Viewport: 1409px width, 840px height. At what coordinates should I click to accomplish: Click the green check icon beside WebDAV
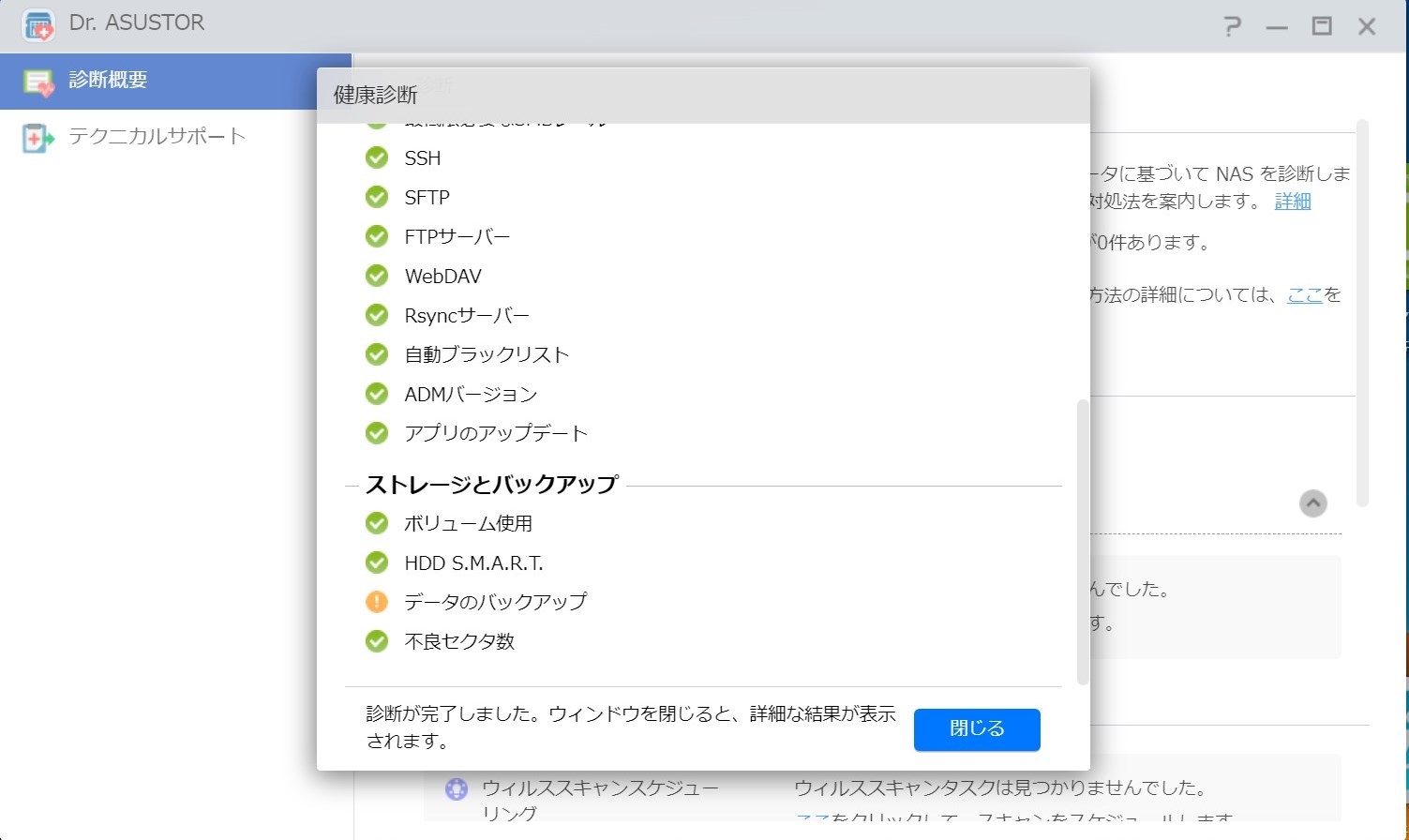[377, 276]
